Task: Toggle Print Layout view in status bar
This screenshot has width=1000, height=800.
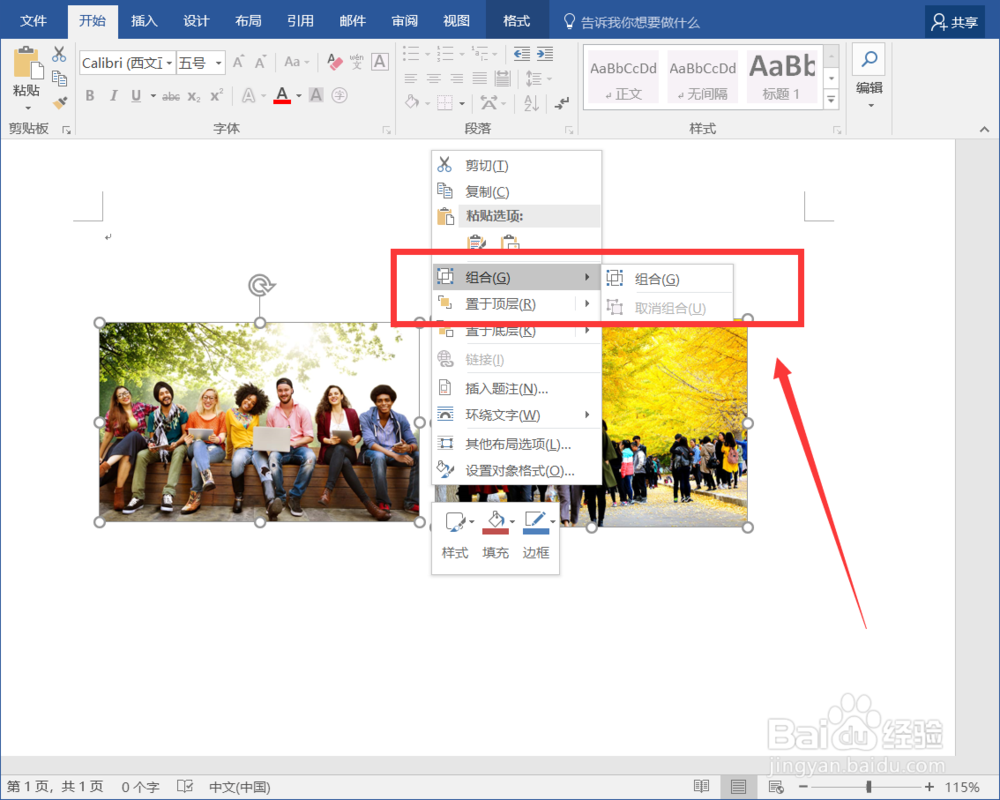Action: tap(739, 787)
